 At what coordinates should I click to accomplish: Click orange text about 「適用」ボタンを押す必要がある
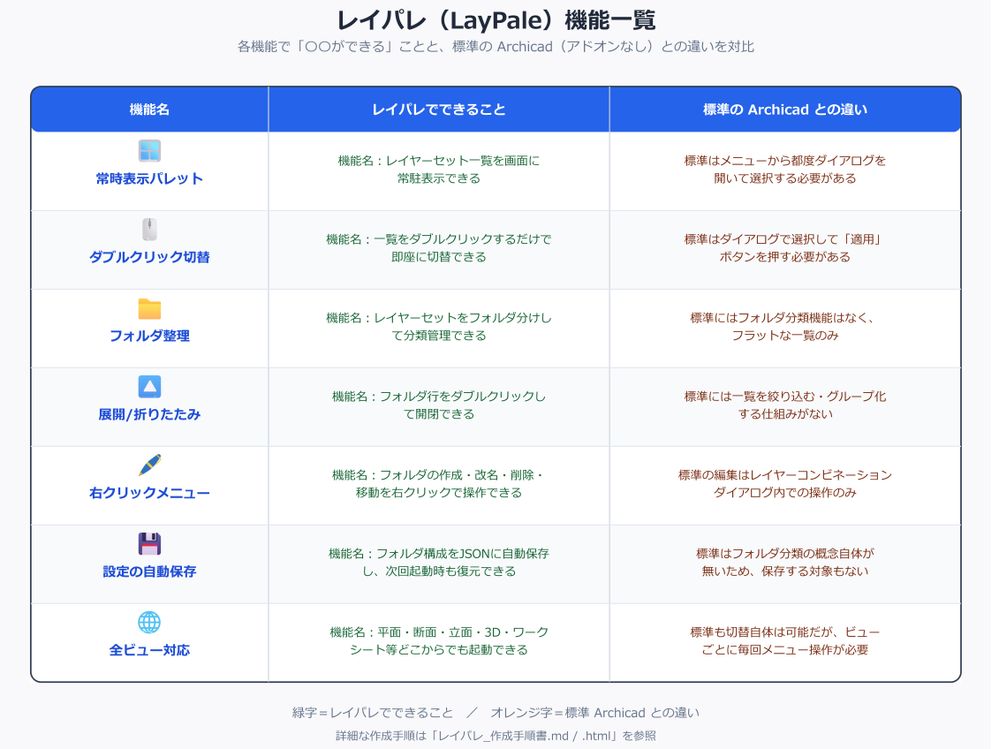tap(785, 248)
